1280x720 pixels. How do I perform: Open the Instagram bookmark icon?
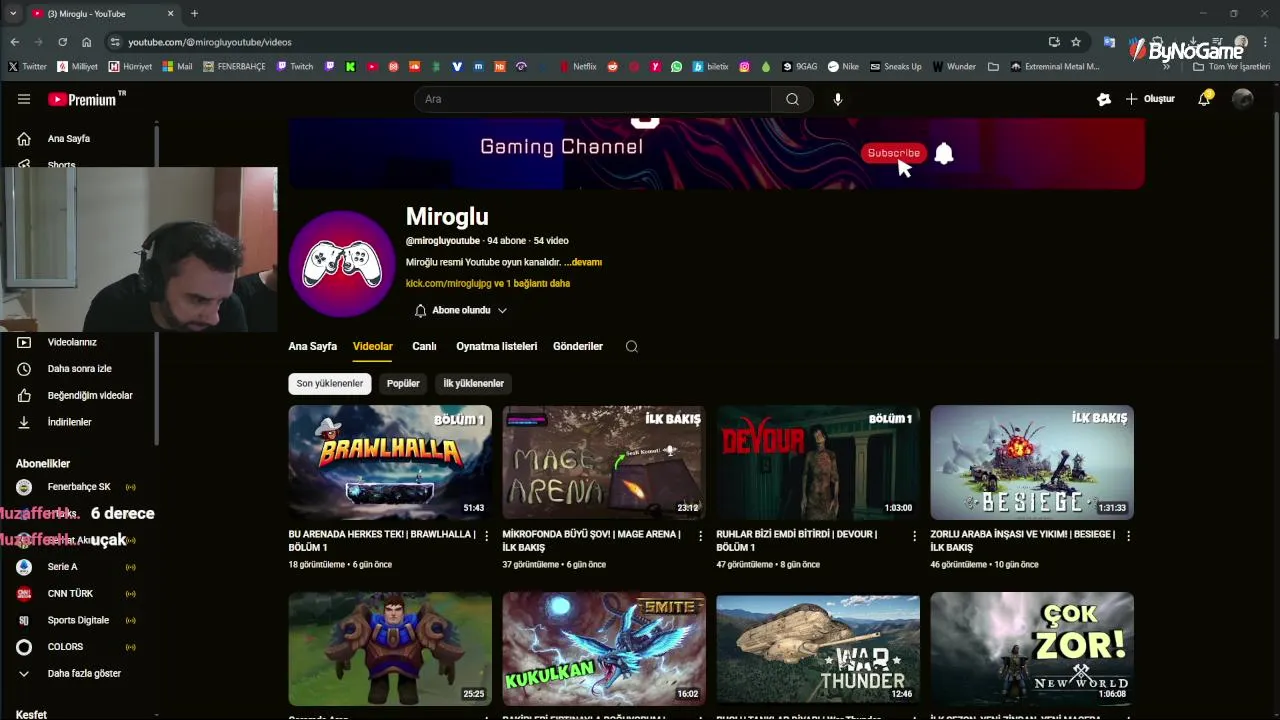(744, 67)
